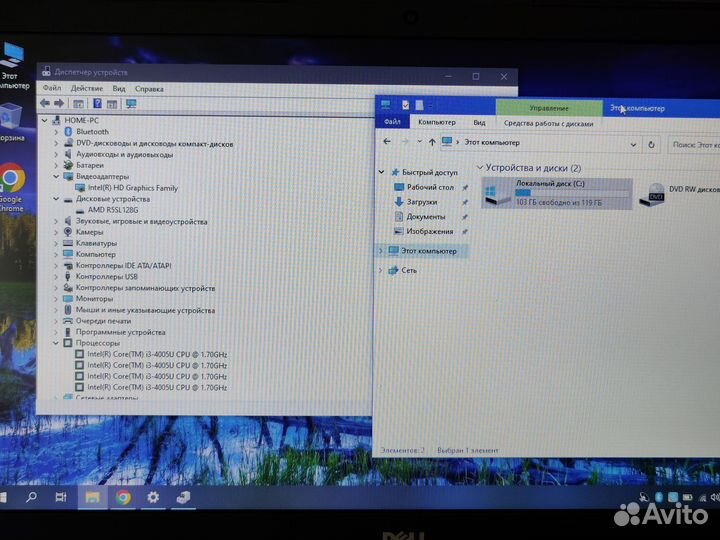Viewport: 720px width, 540px height.
Task: Open Действие menu in Device Manager
Action: [x=87, y=88]
